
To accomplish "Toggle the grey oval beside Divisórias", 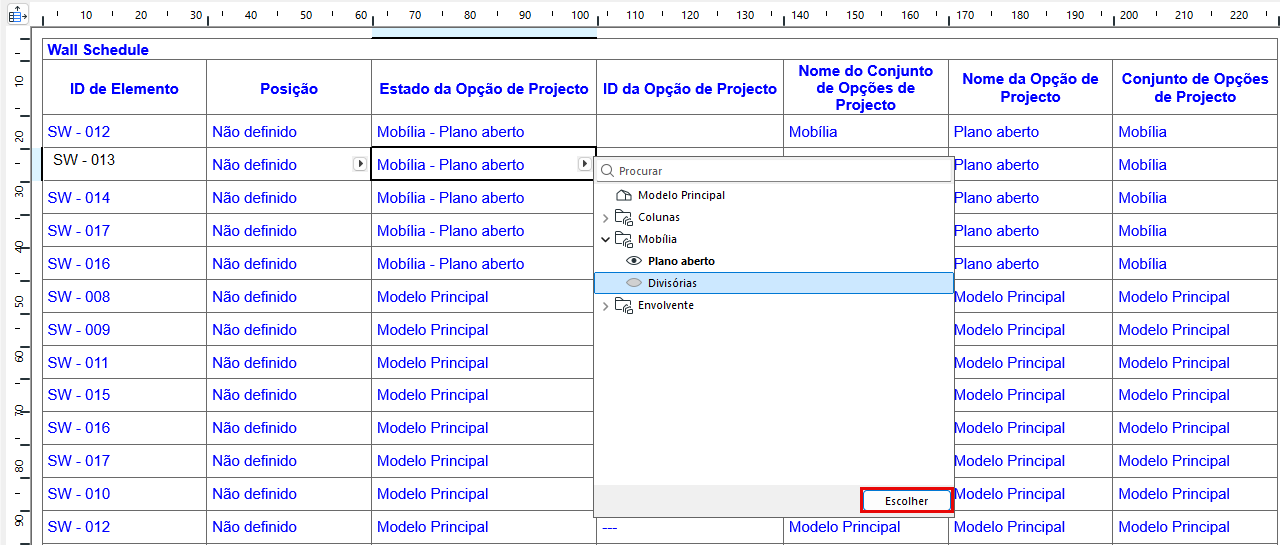I will [633, 283].
